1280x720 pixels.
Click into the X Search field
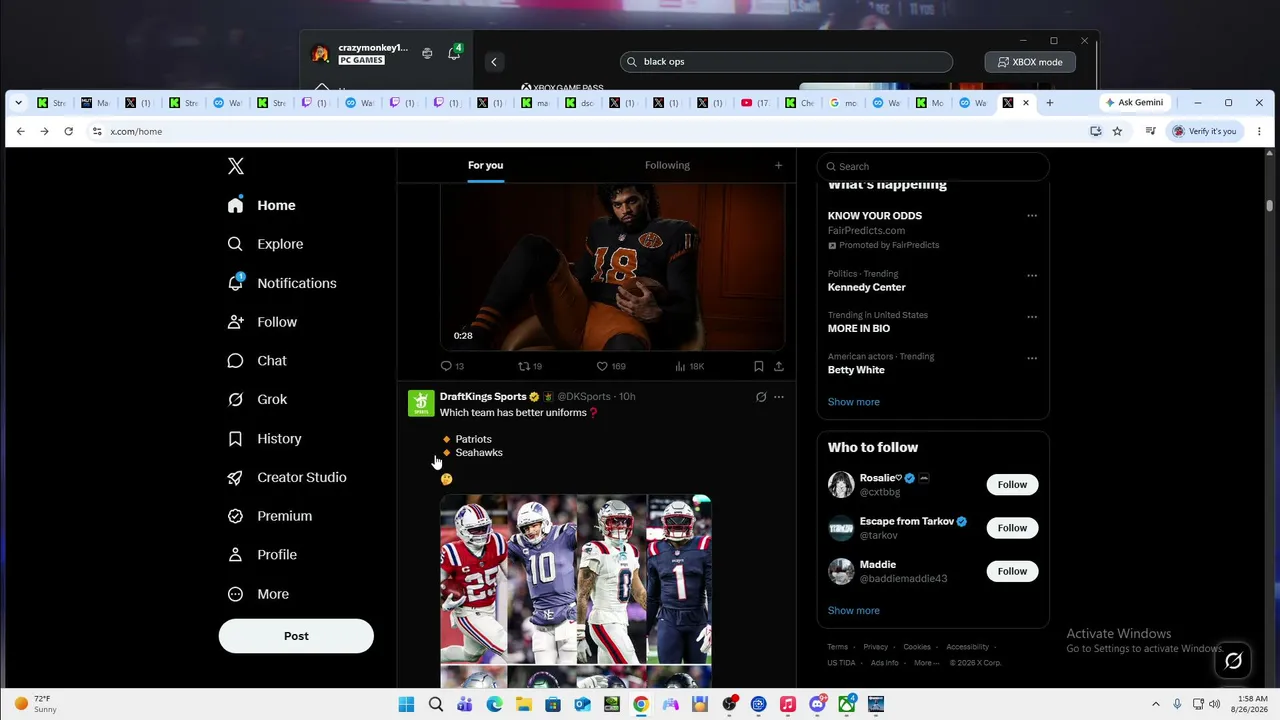coord(933,166)
